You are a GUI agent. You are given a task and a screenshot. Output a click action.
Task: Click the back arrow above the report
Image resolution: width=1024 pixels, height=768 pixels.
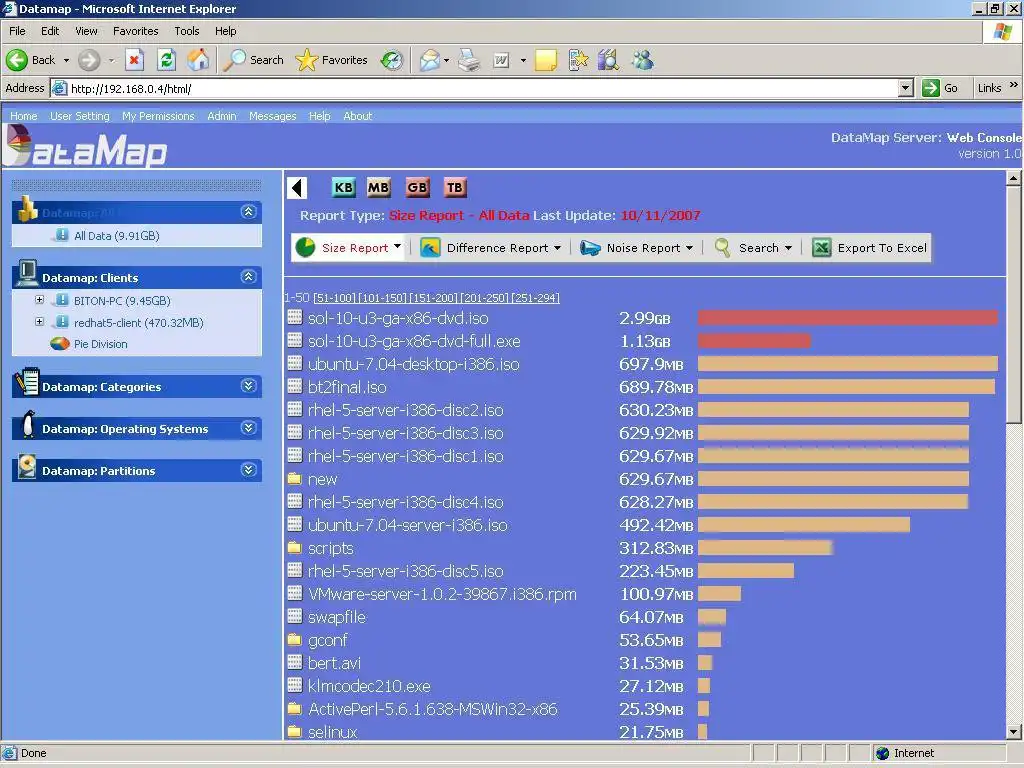(297, 187)
